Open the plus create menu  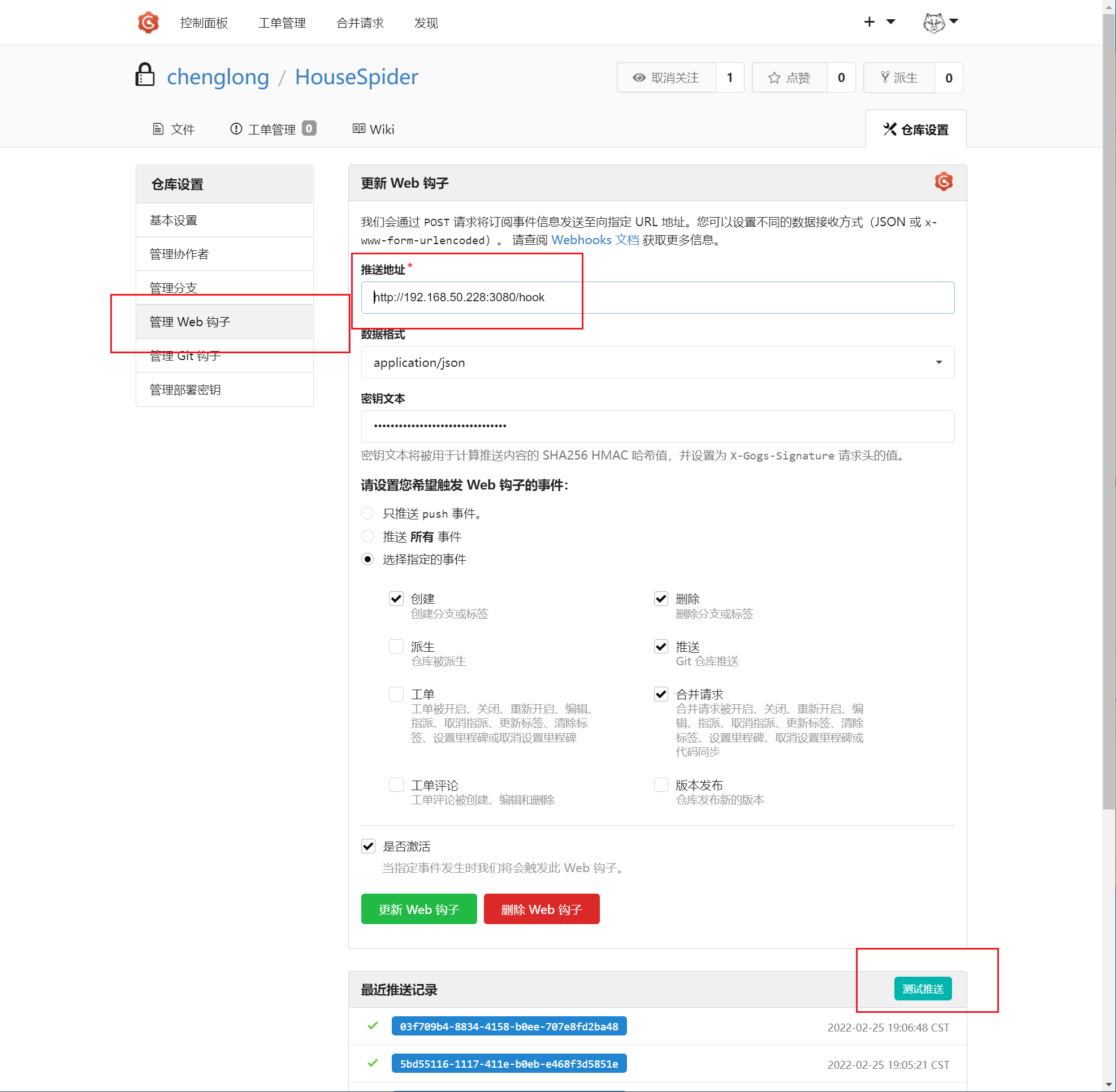(x=880, y=22)
